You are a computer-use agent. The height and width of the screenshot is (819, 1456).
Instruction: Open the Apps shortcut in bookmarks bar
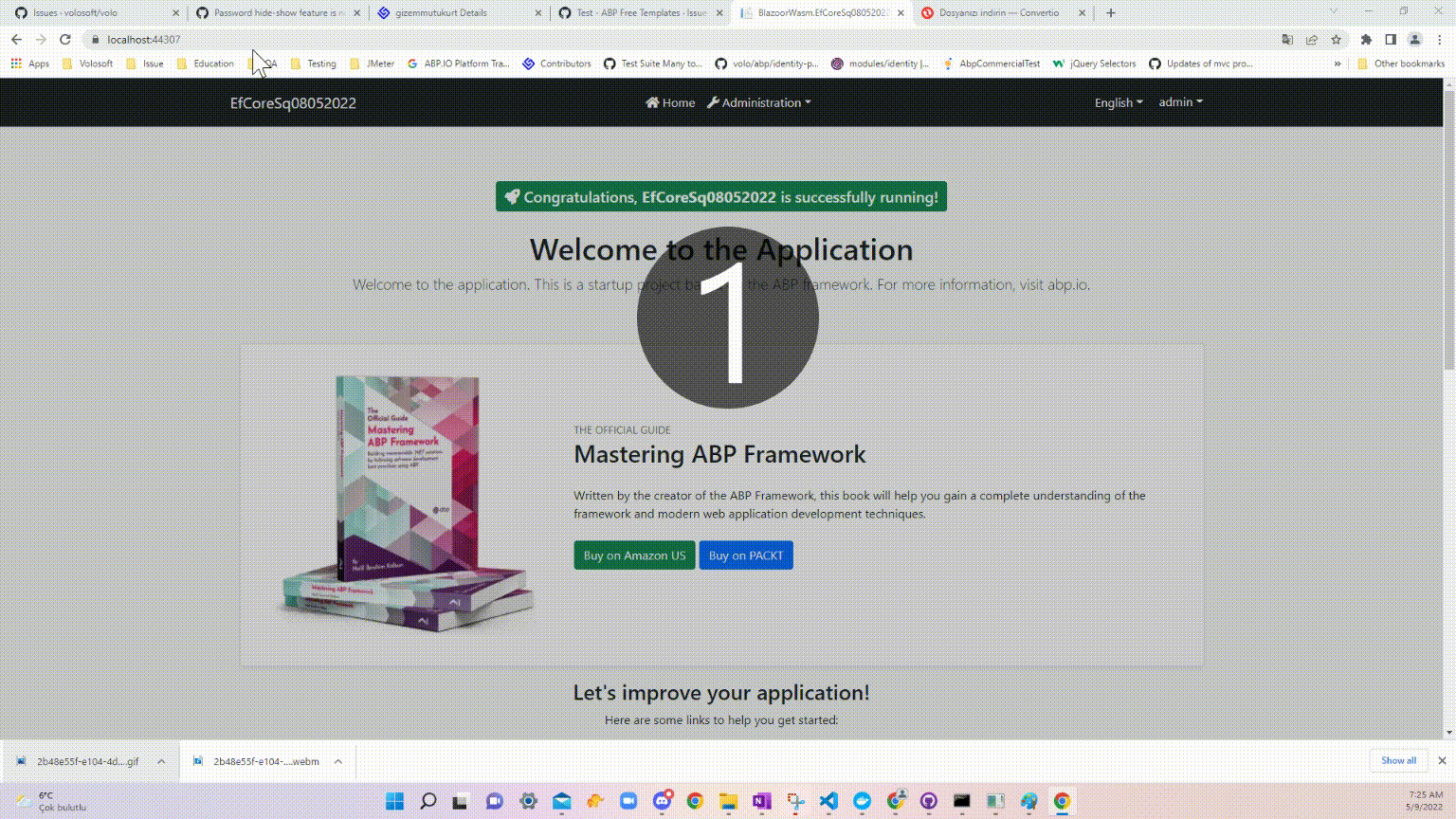29,64
